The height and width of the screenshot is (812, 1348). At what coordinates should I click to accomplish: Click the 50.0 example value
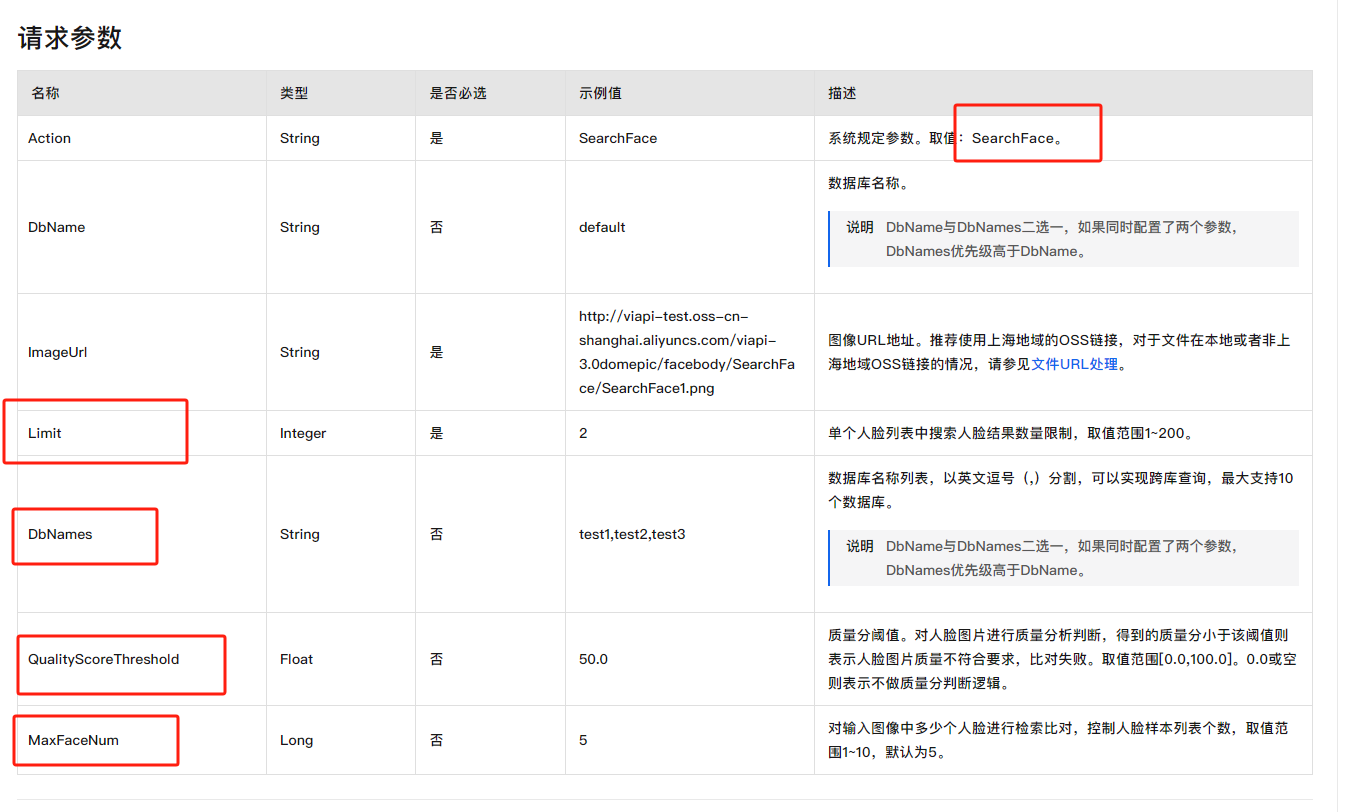593,659
